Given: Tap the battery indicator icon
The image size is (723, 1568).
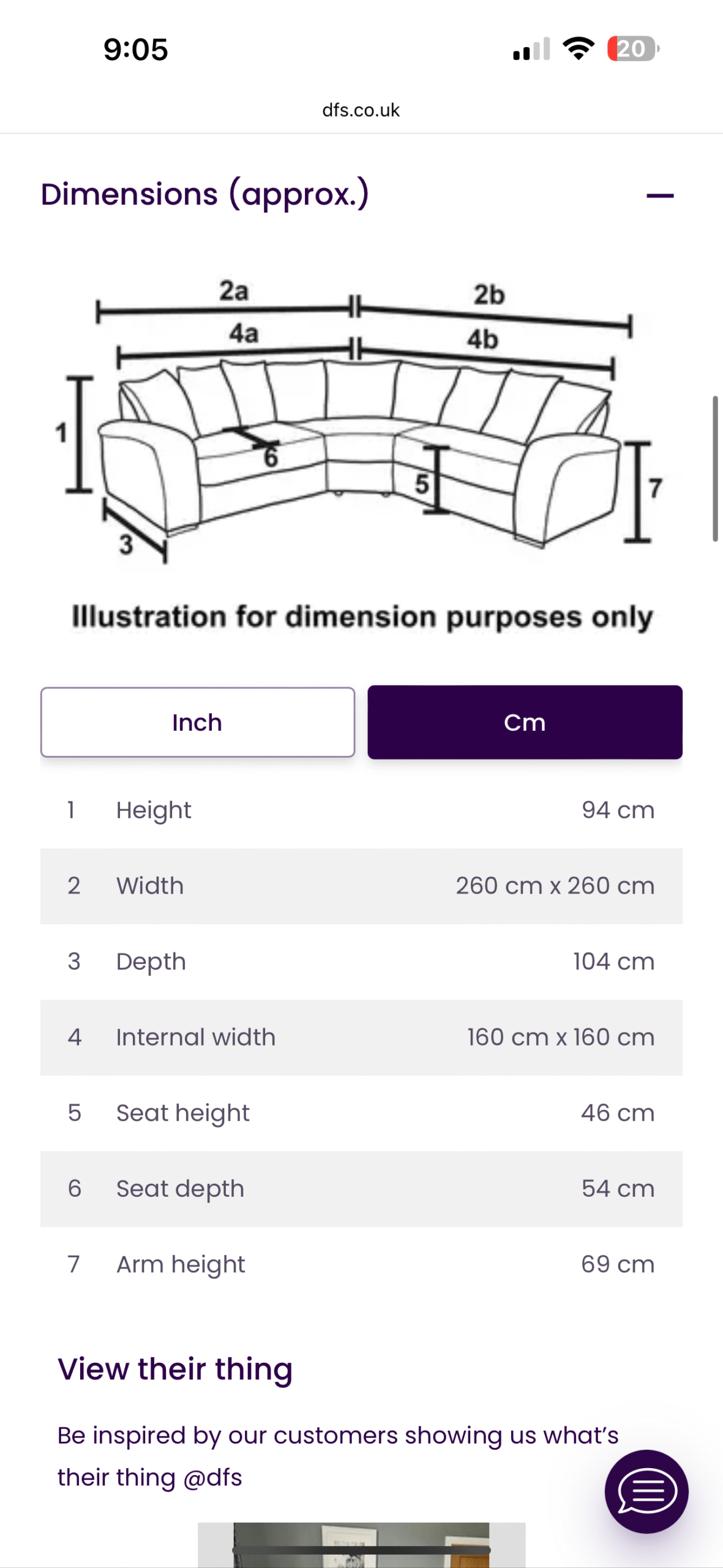Looking at the screenshot, I should tap(632, 49).
